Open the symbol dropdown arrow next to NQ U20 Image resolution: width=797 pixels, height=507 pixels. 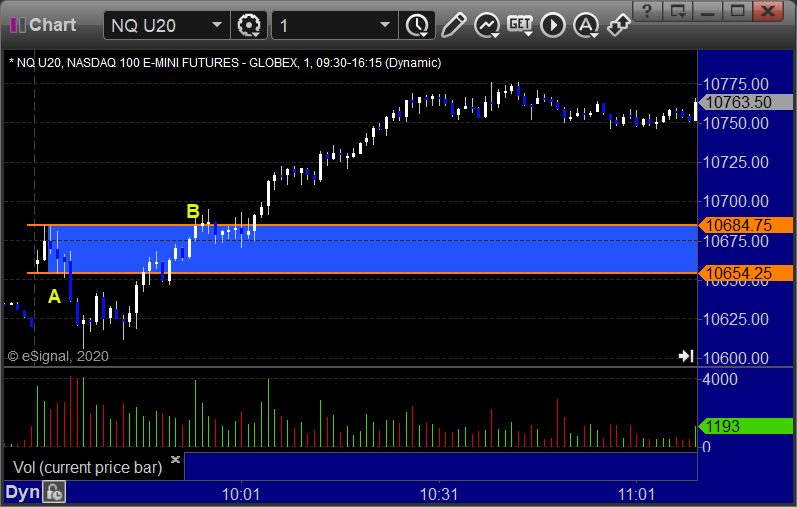pos(217,25)
